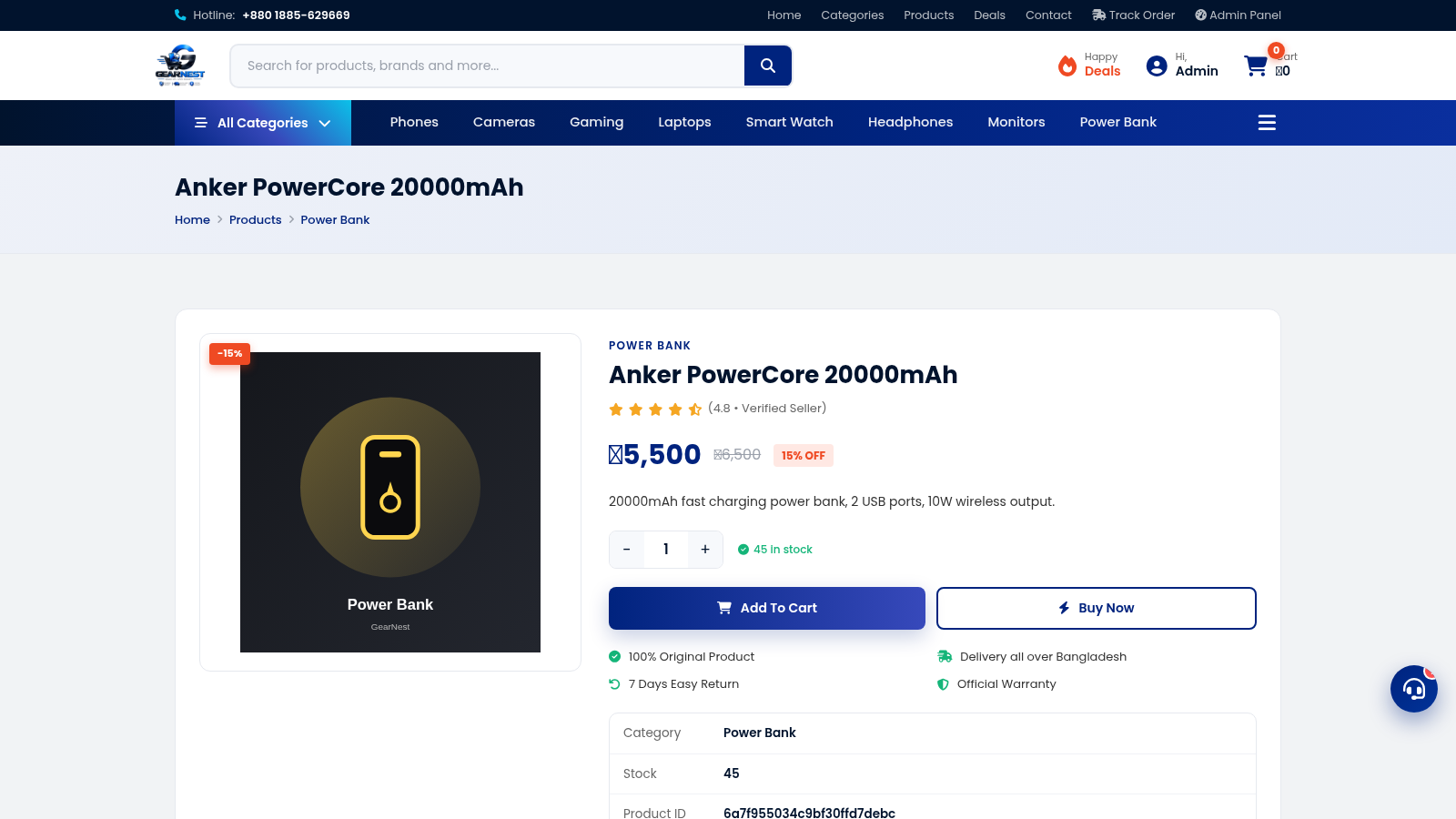Screen dimensions: 1456x819
Task: Click the 7 Days Easy Return icon
Action: (x=615, y=684)
